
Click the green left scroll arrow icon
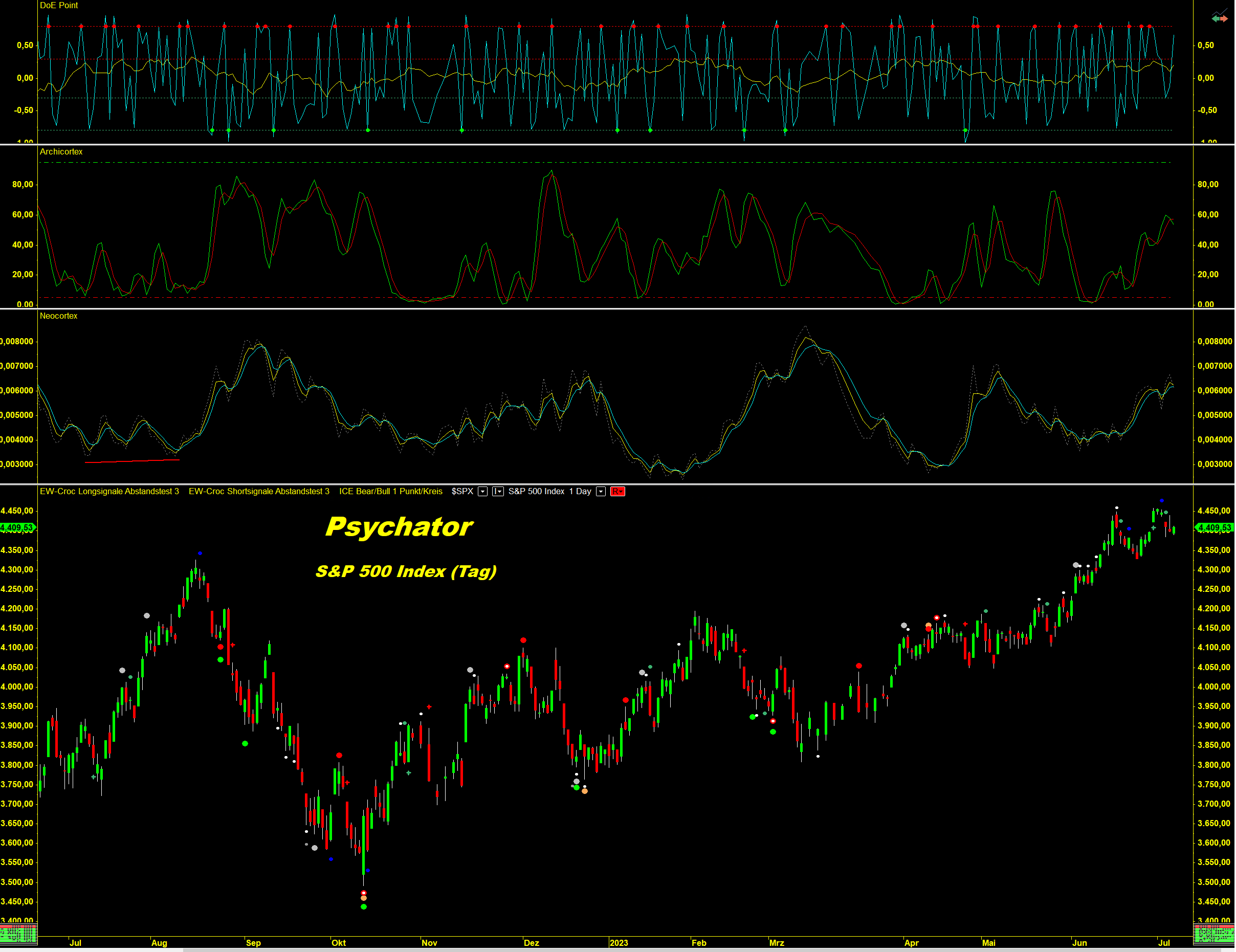pos(1216,19)
